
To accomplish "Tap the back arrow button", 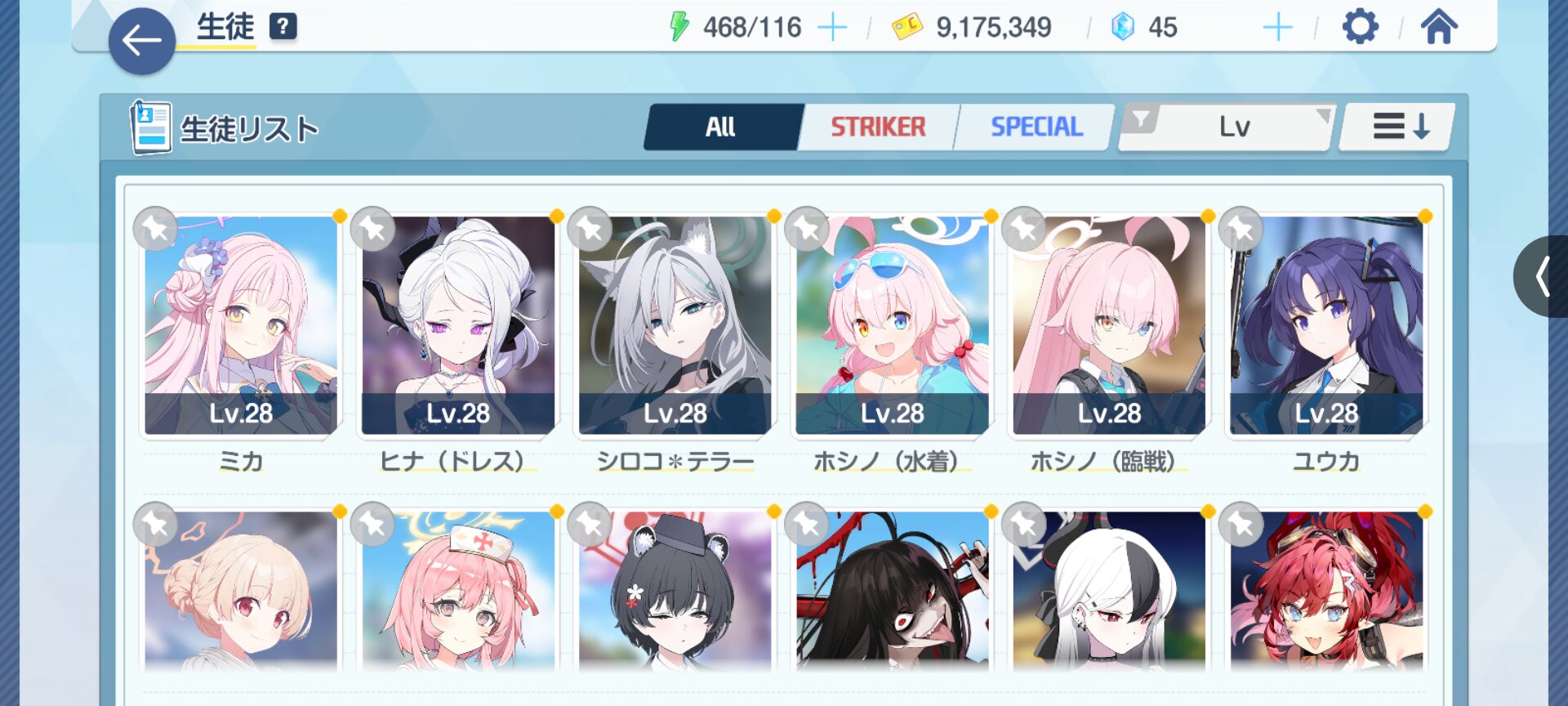I will 142,41.
